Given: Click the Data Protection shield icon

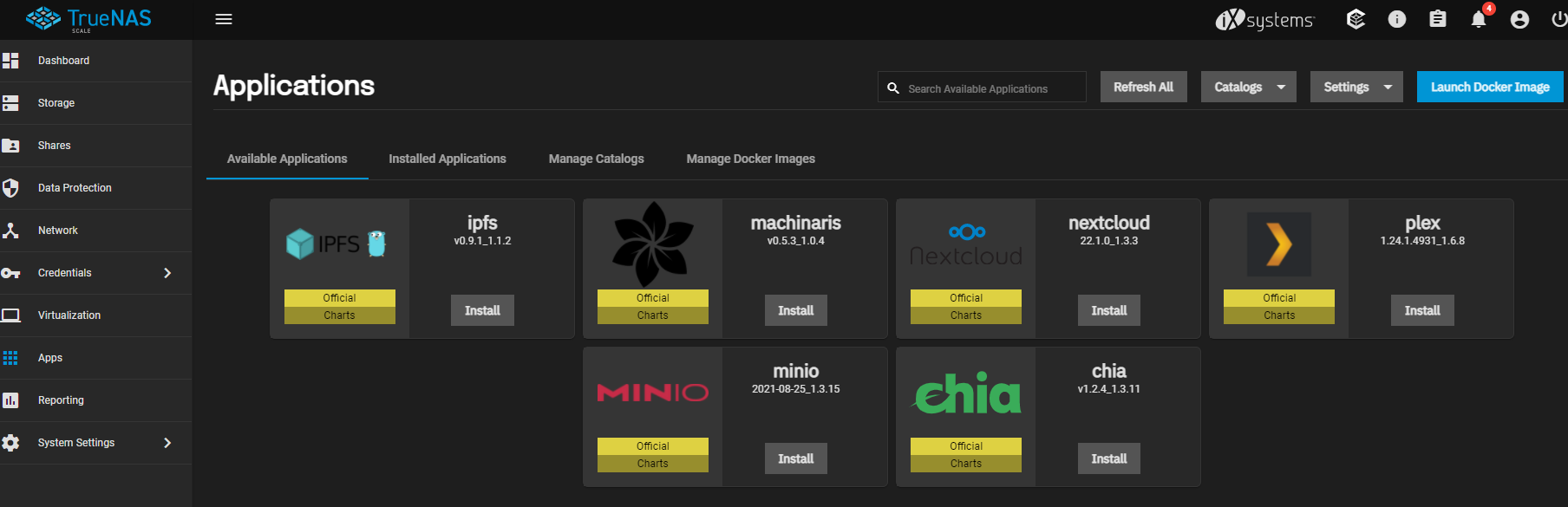Looking at the screenshot, I should 10,188.
